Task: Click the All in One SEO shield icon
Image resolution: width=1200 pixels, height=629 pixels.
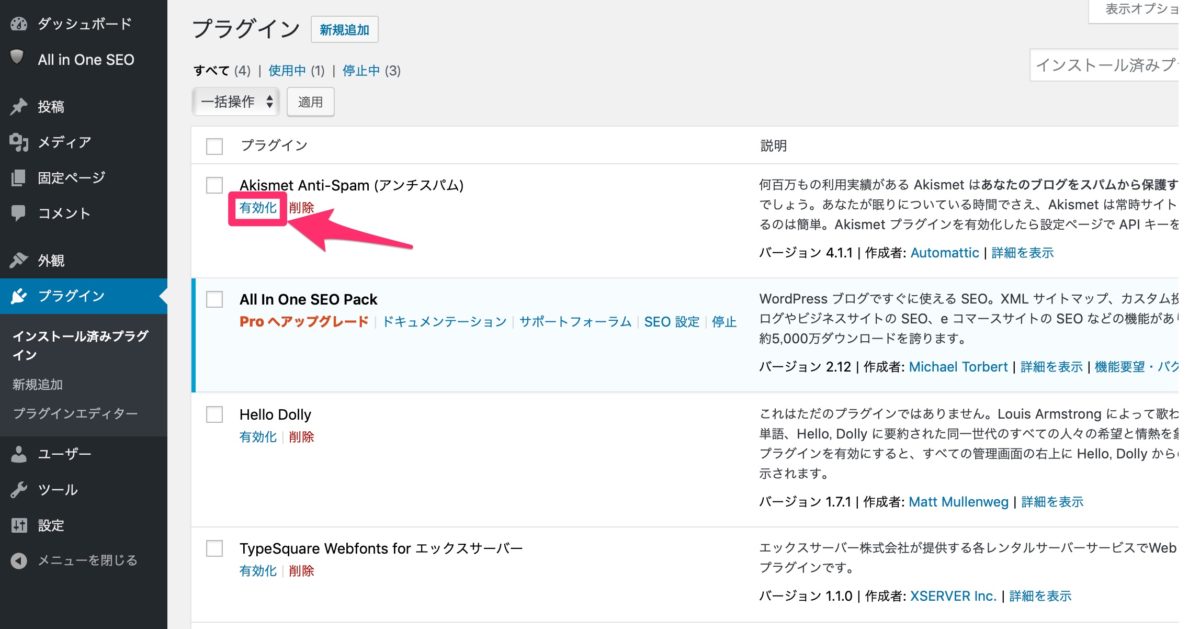Action: pyautogui.click(x=18, y=58)
